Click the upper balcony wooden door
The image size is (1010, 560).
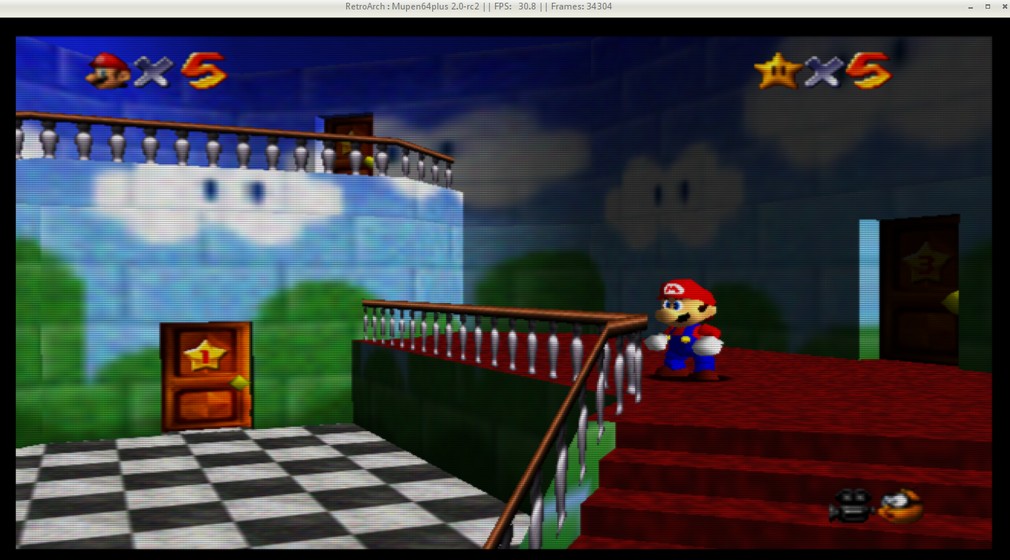click(x=348, y=144)
